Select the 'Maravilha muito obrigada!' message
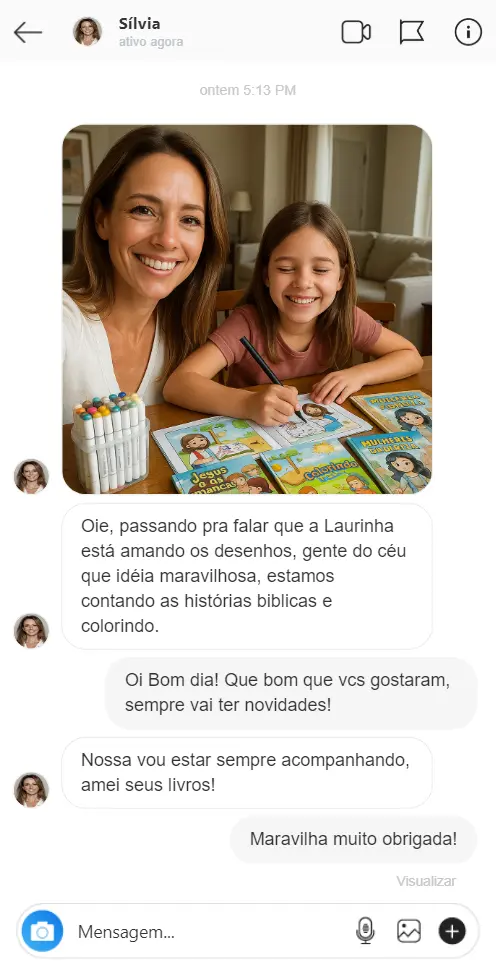 pos(353,839)
